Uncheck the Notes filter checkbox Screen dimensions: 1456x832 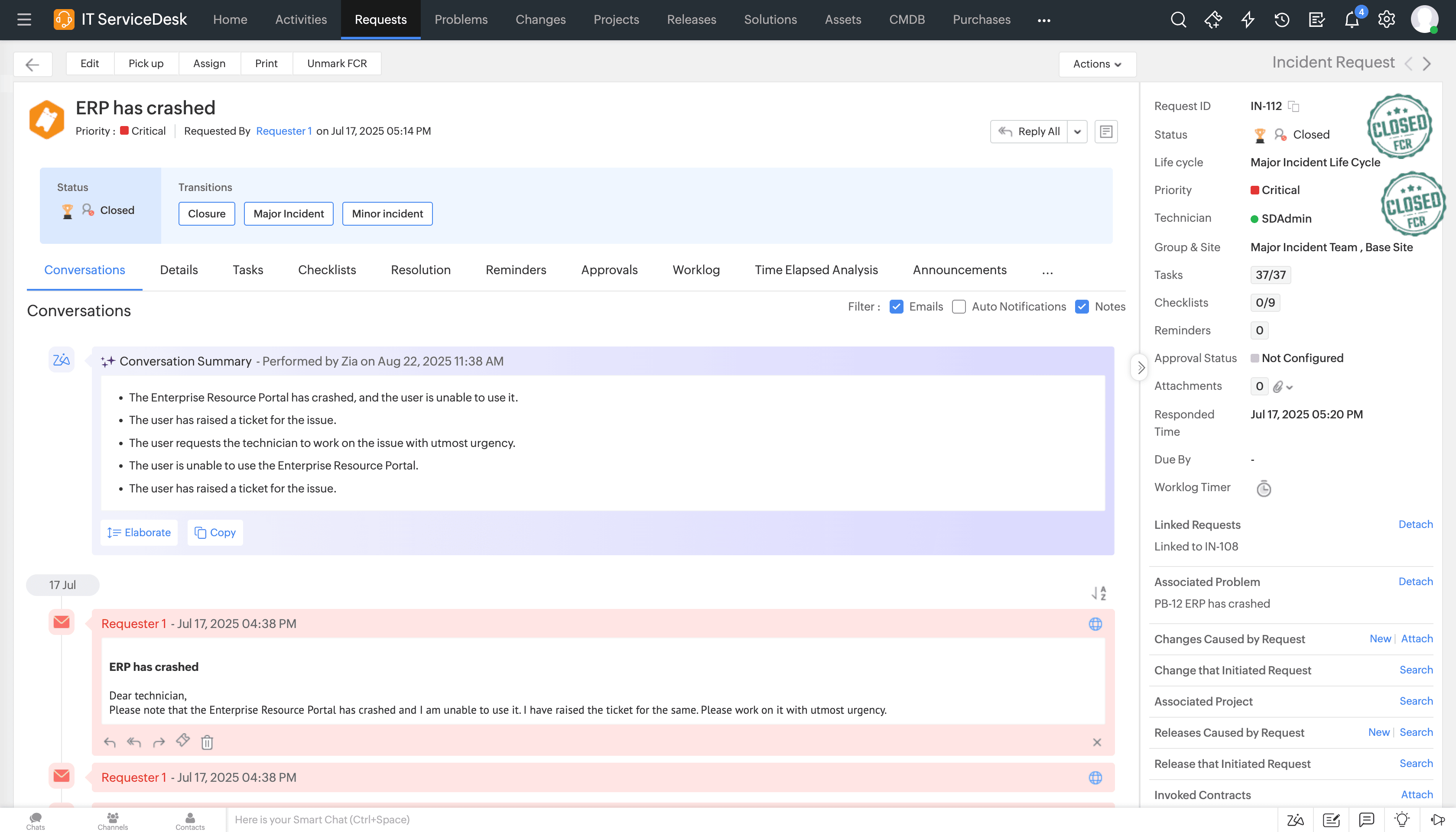(x=1082, y=306)
